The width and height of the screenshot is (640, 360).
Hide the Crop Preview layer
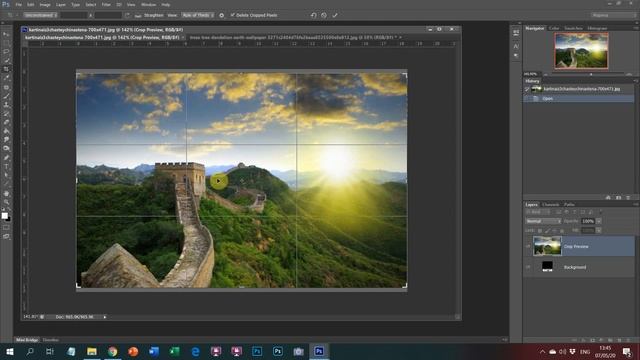point(528,247)
